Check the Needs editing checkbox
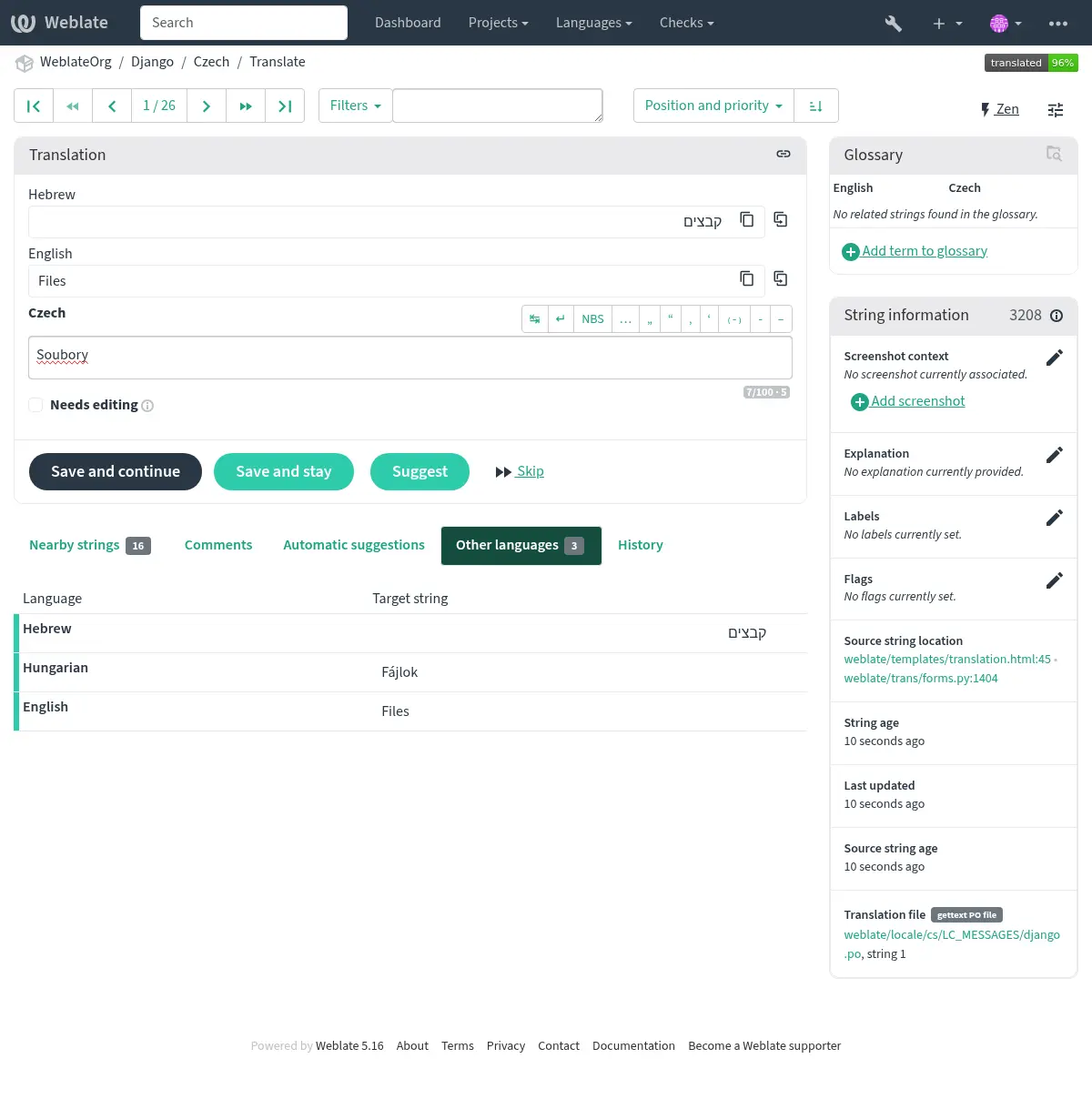The height and width of the screenshot is (1099, 1092). pyautogui.click(x=36, y=406)
